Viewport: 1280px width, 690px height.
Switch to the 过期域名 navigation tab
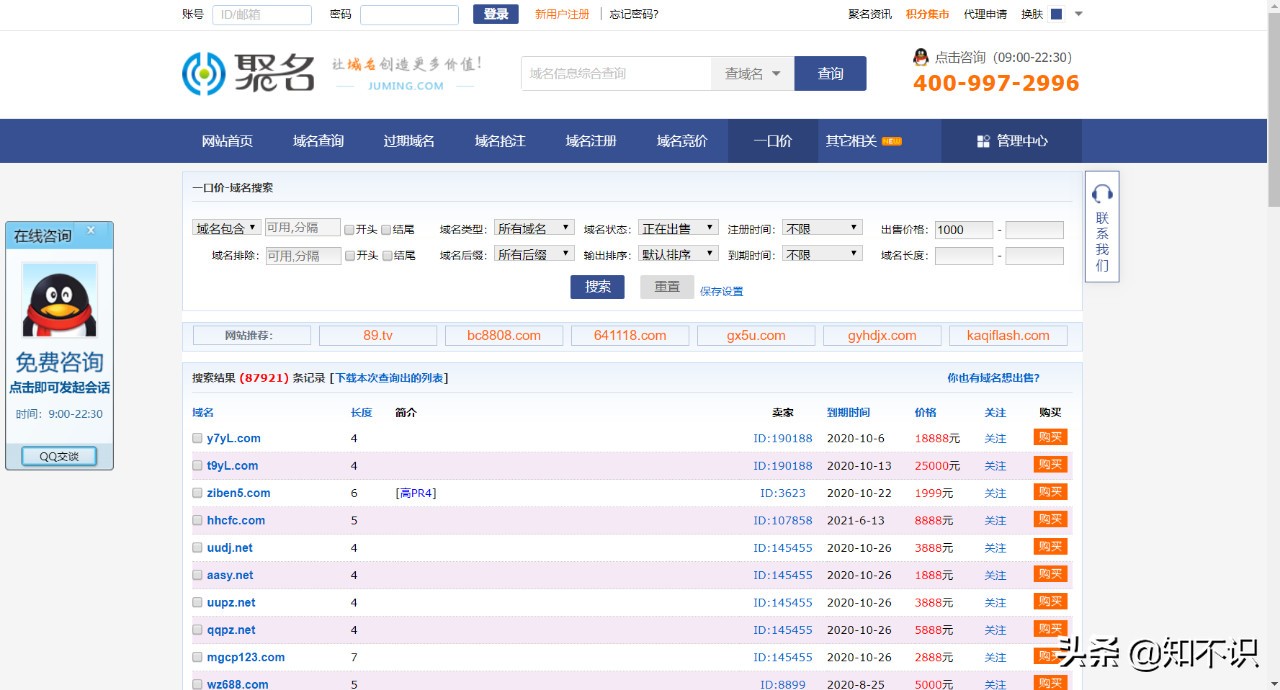[408, 140]
